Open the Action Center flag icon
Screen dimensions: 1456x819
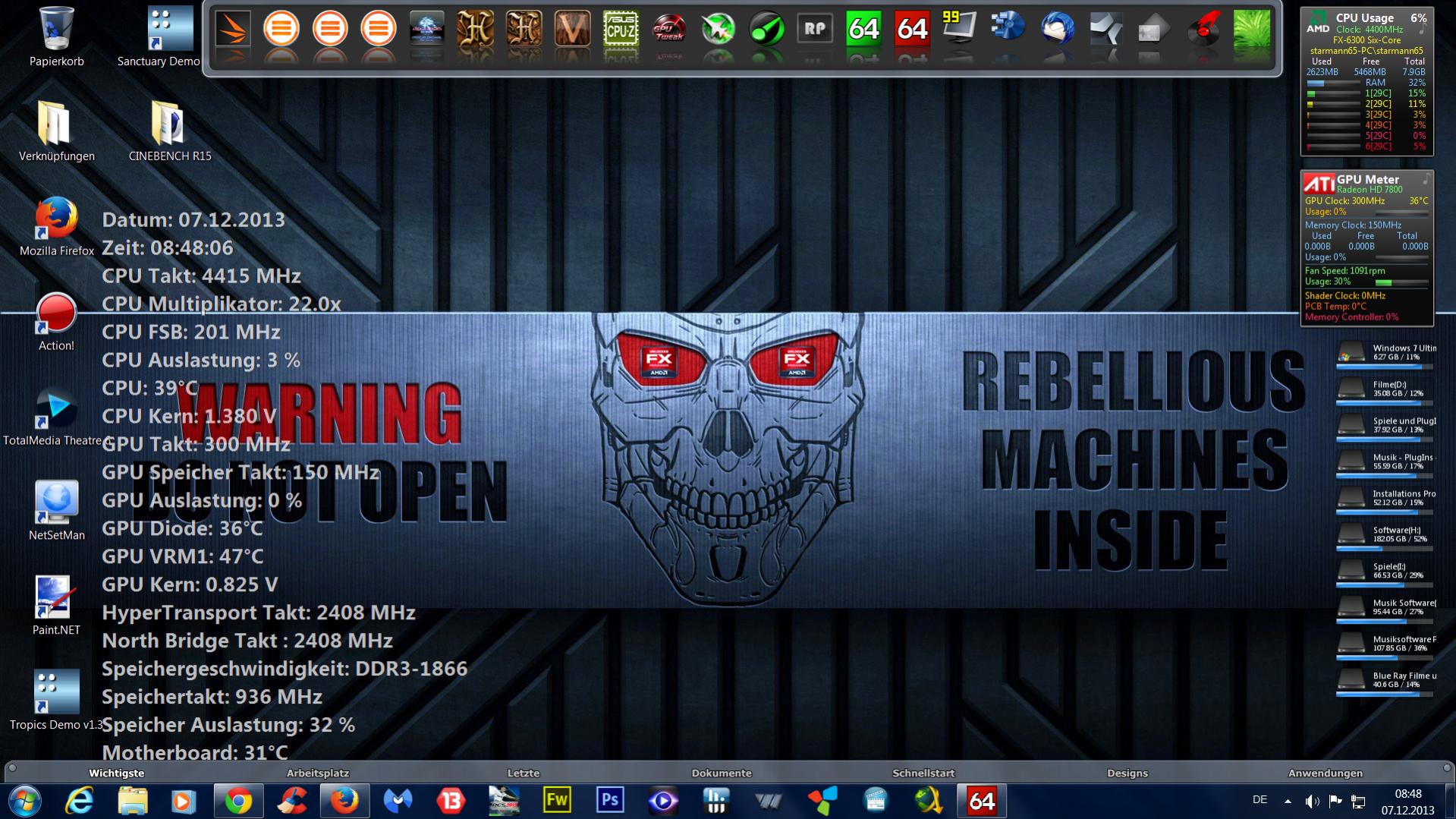1335,801
